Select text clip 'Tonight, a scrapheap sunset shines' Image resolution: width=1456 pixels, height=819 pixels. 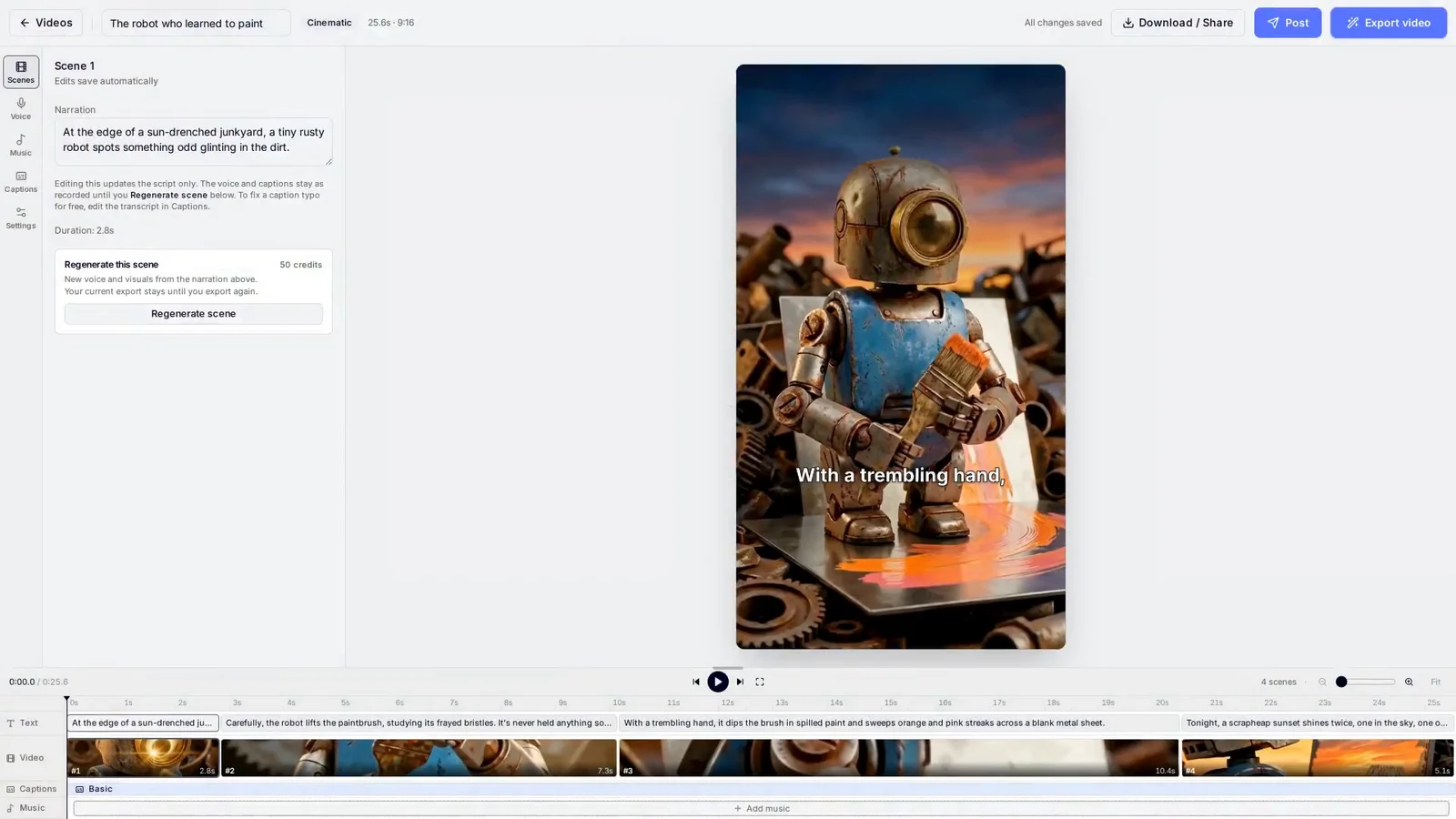point(1318,723)
